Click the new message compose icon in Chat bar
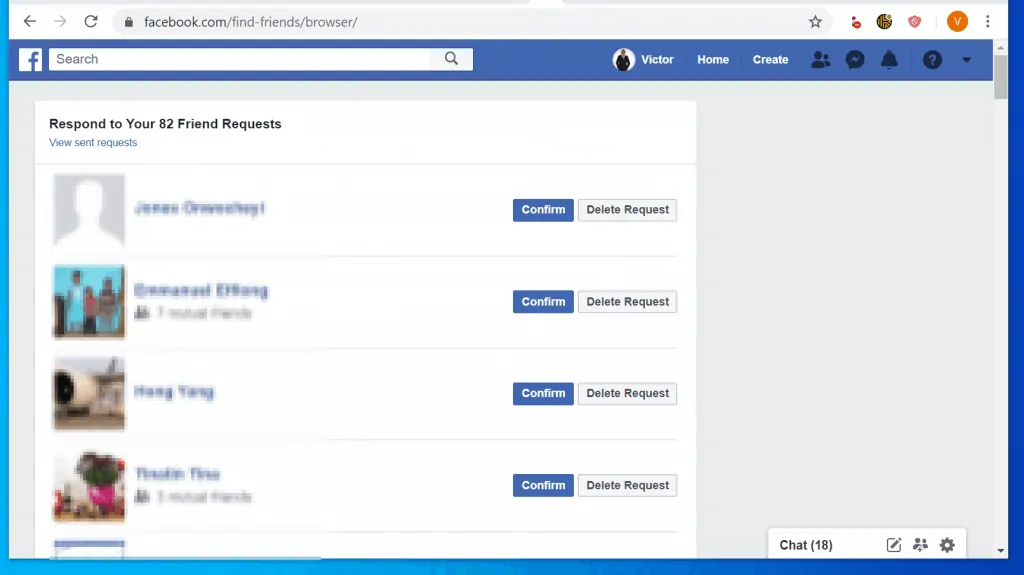 [x=894, y=545]
